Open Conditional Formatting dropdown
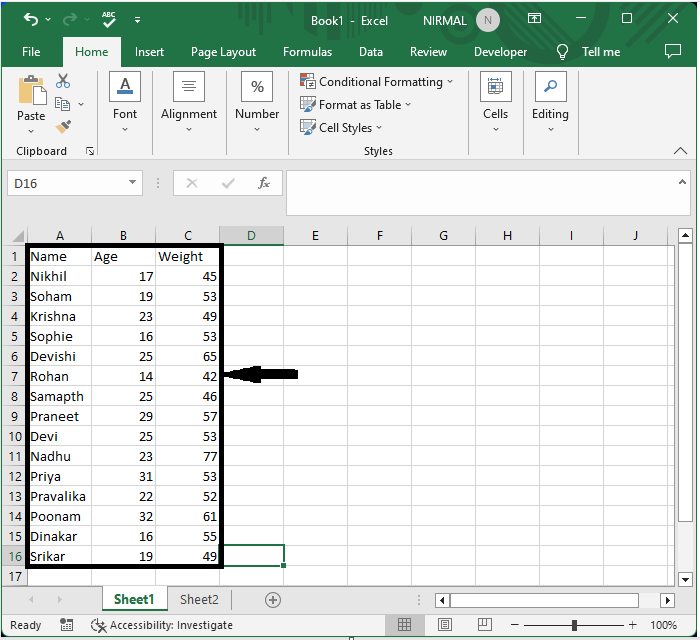700x640 pixels. [376, 82]
